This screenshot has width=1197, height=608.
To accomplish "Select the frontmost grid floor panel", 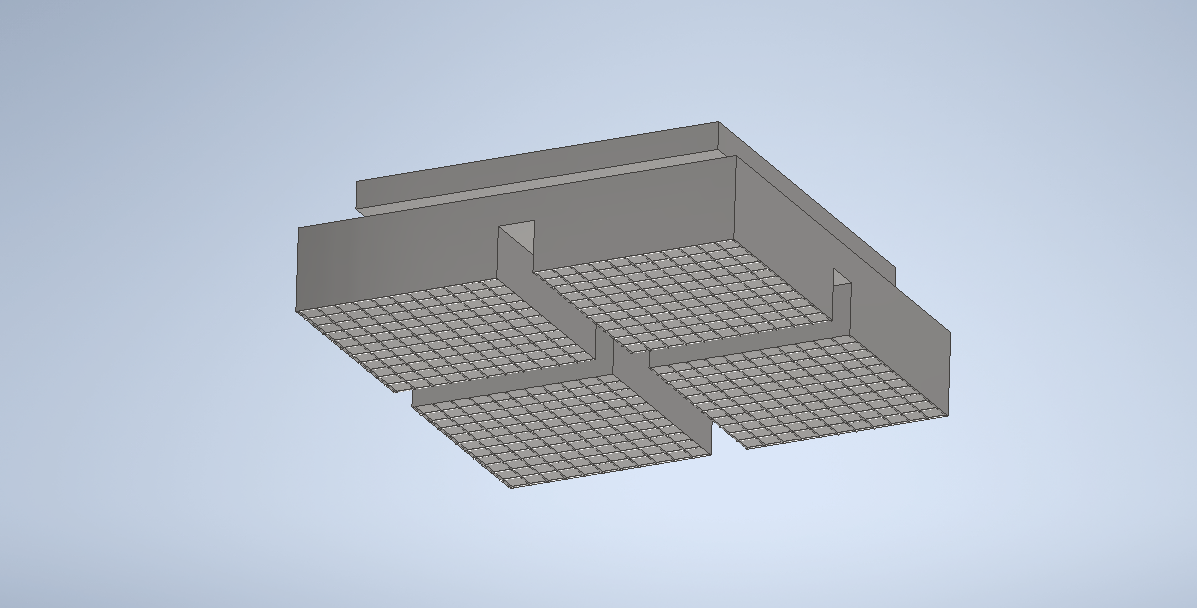I will [x=563, y=430].
